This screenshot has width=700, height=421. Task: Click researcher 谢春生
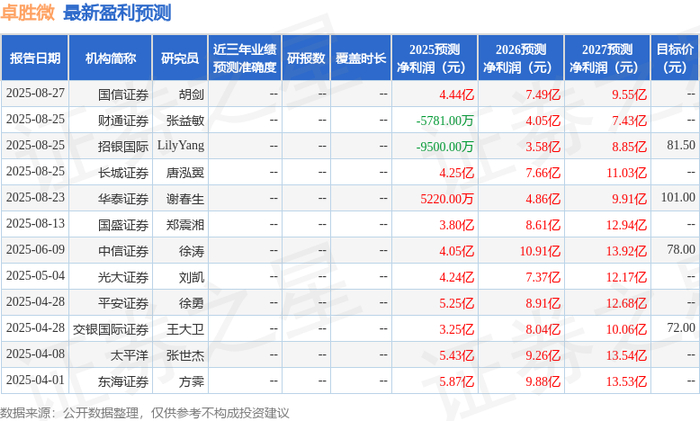click(x=185, y=199)
